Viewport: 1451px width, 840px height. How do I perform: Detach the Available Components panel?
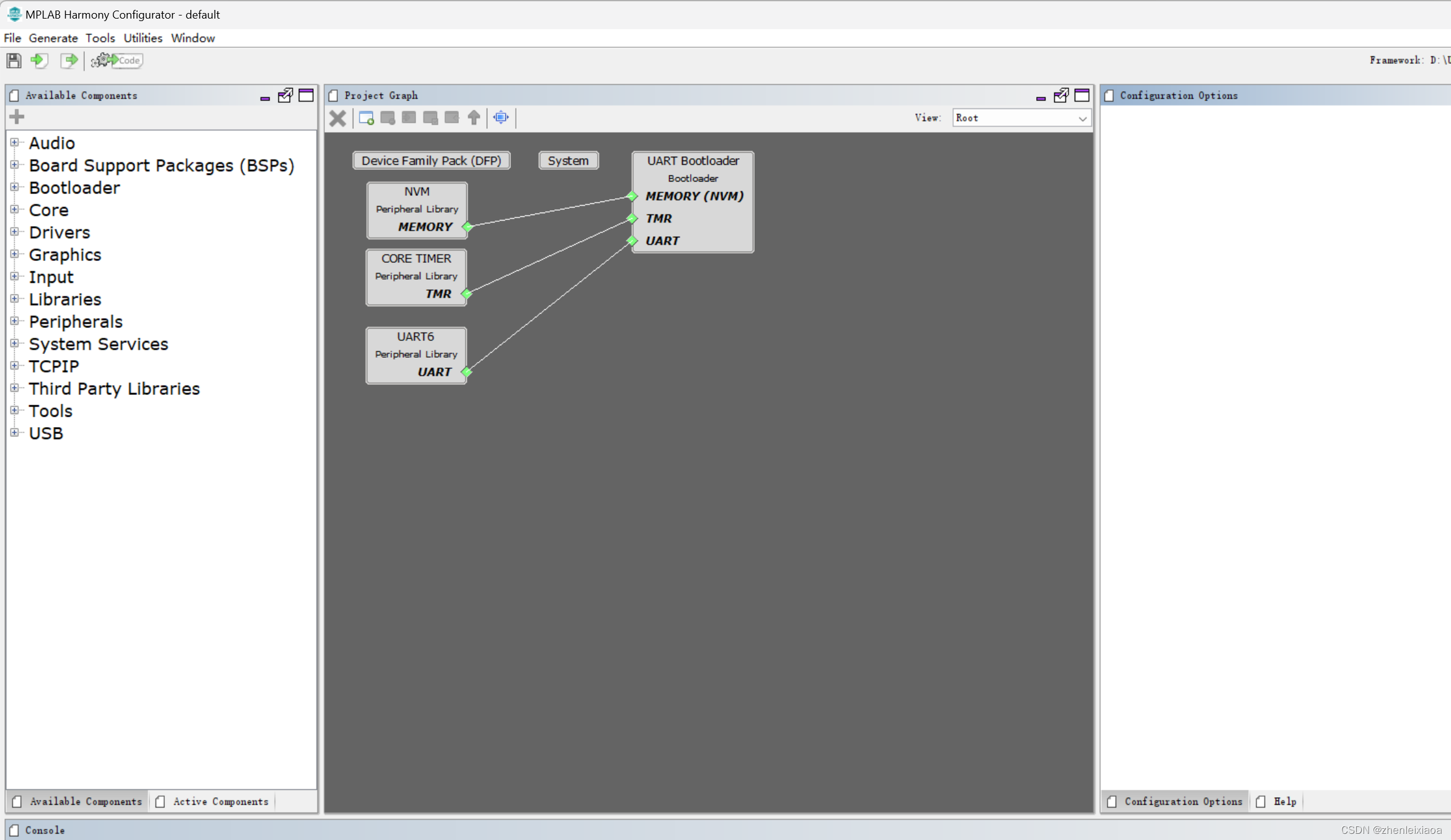pos(285,95)
